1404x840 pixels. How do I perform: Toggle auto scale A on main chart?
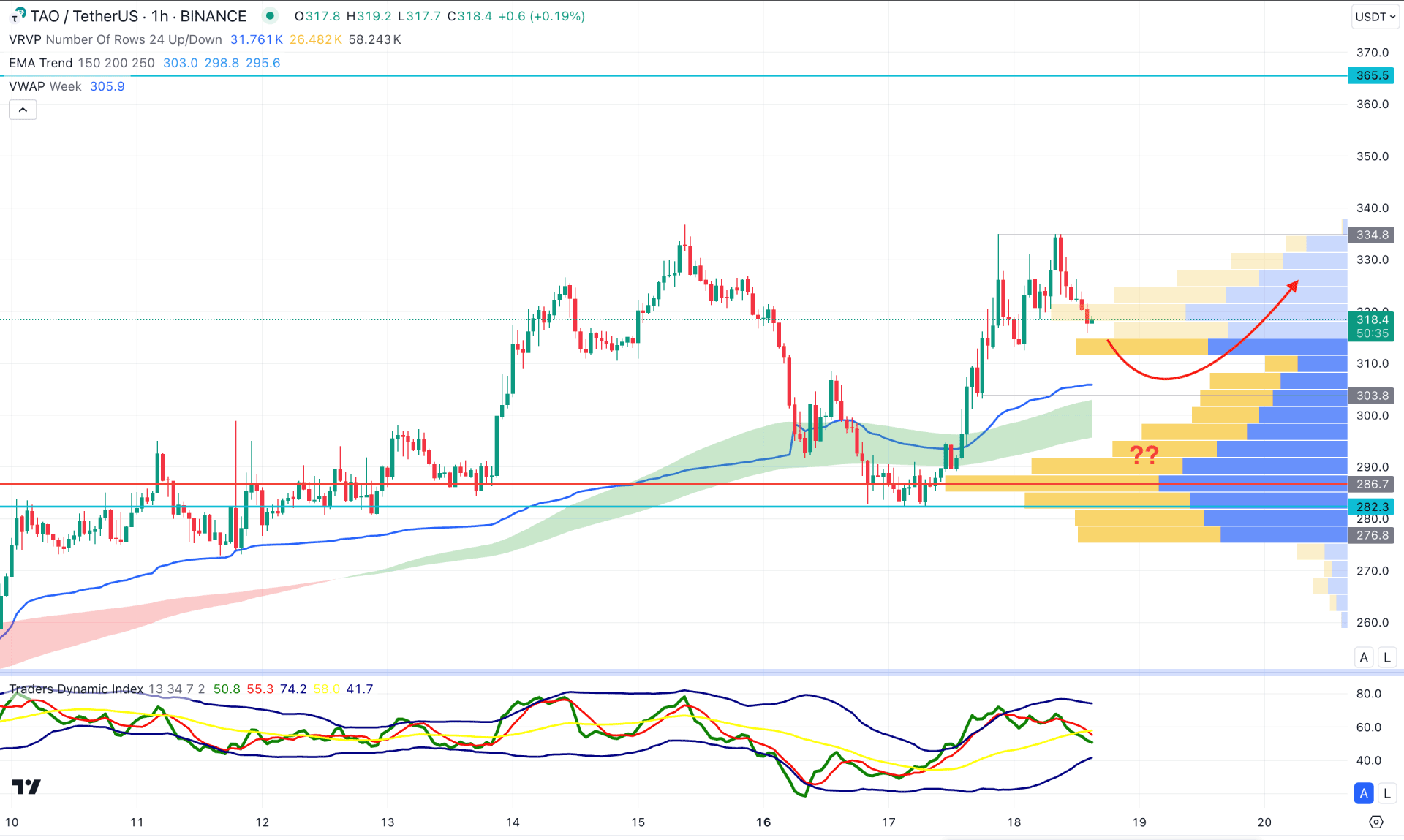point(1364,657)
